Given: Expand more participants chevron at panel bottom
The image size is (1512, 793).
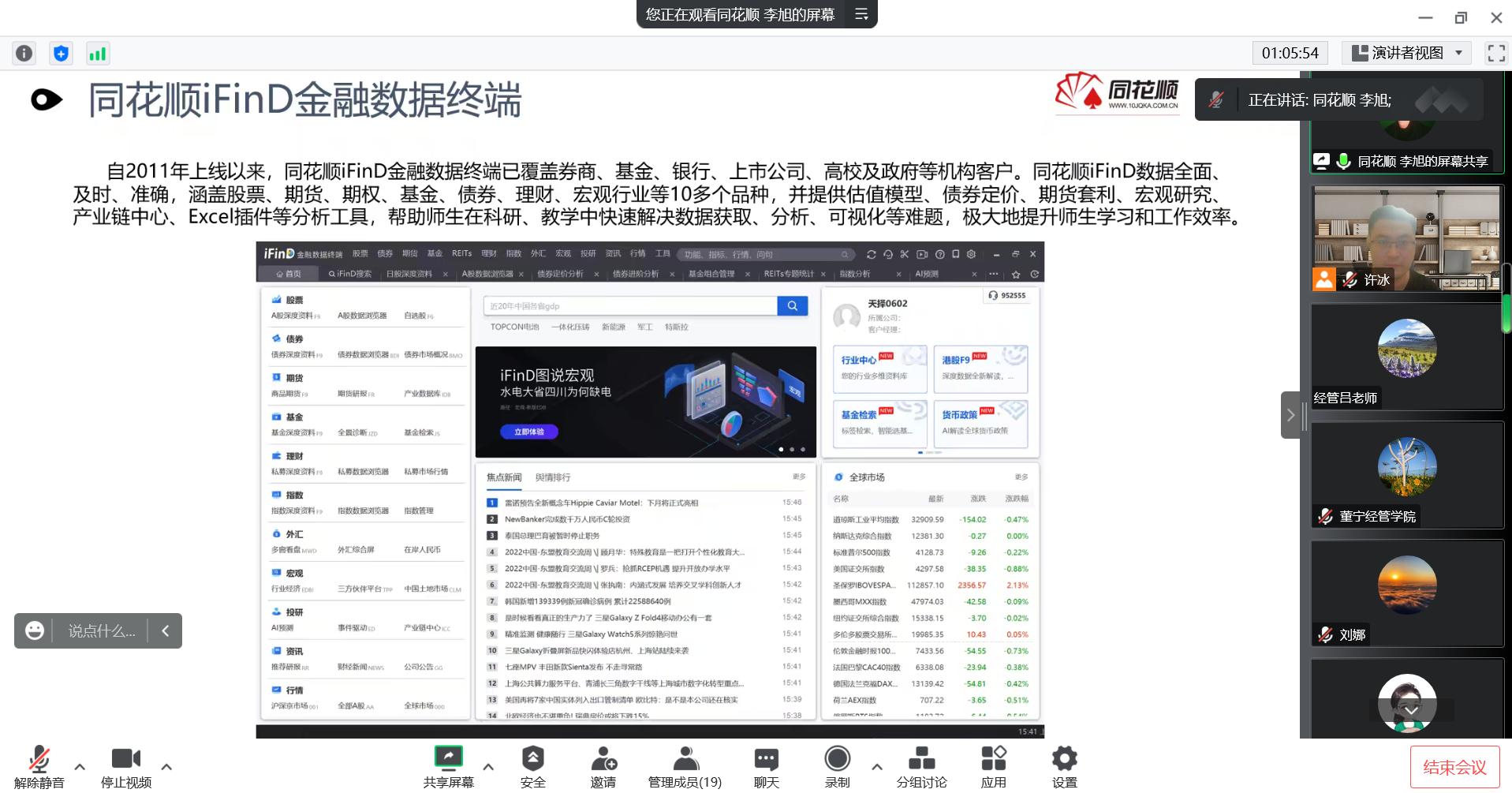Looking at the screenshot, I should [1411, 710].
